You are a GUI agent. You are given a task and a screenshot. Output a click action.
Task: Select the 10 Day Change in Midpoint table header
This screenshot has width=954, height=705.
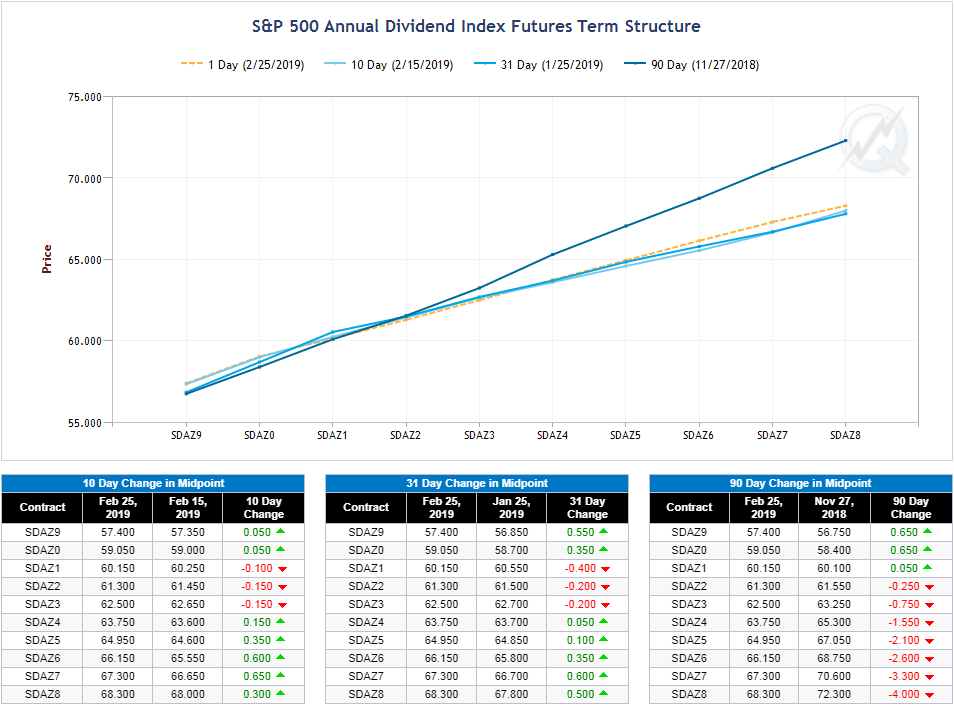point(153,483)
